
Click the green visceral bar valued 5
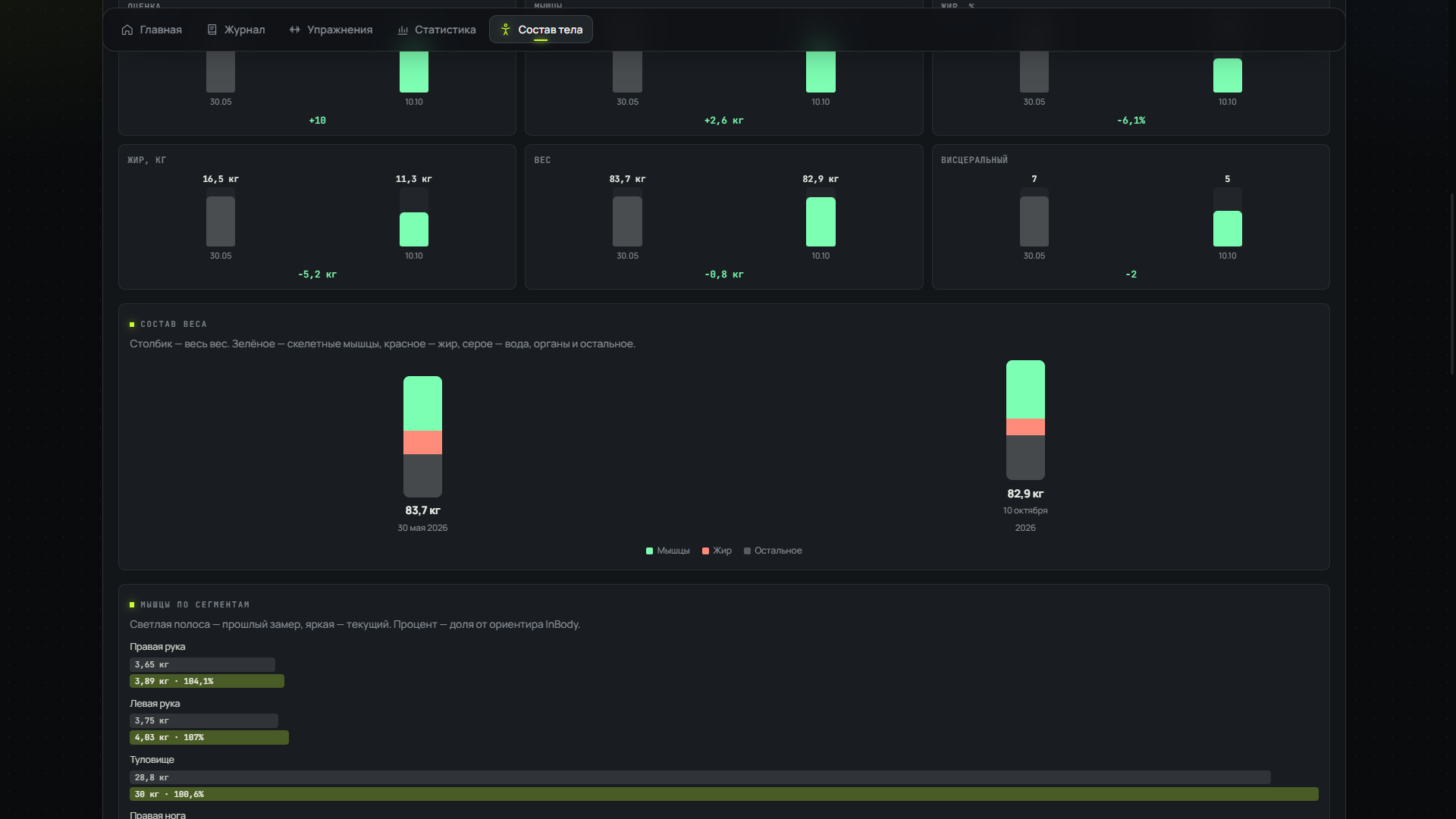[1228, 228]
